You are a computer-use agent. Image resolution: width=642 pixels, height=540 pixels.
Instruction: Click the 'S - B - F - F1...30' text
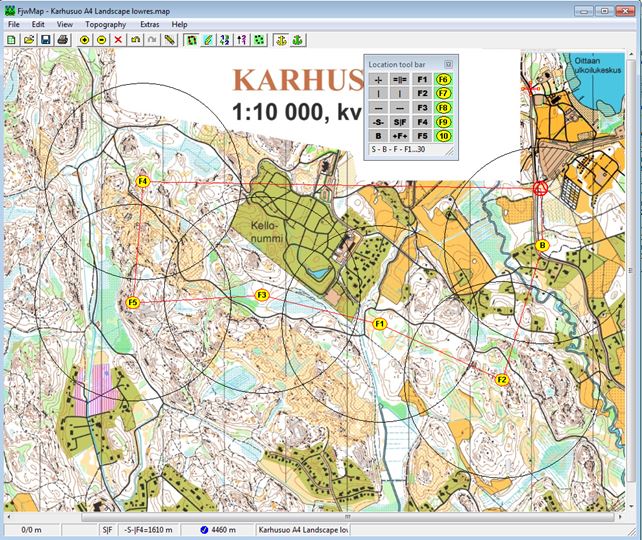tap(398, 149)
